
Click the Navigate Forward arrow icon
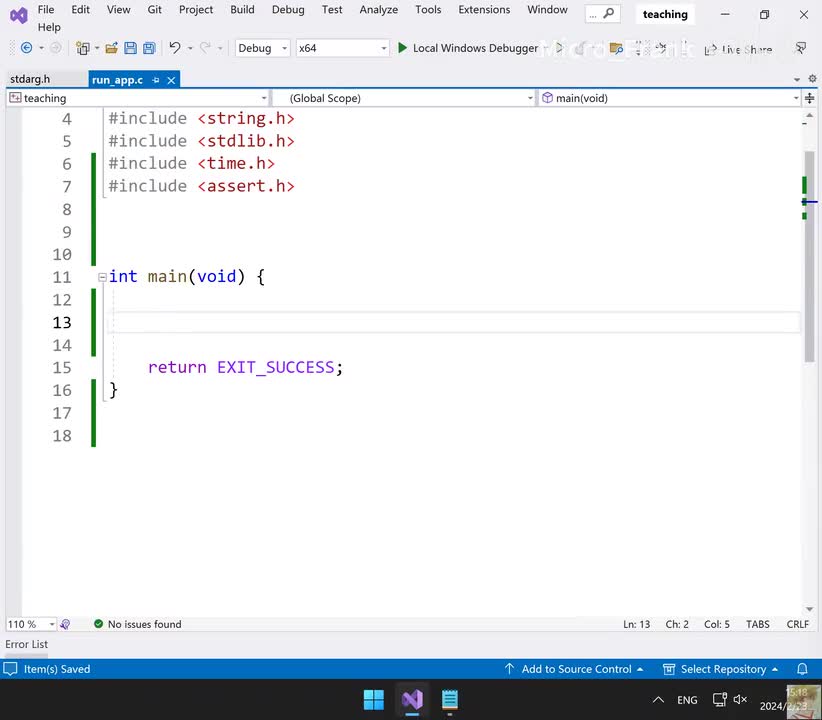pyautogui.click(x=55, y=48)
